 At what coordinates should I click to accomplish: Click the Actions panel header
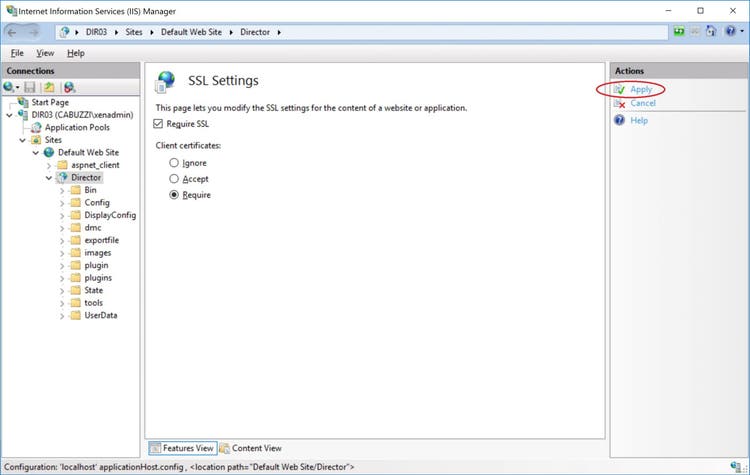coord(679,71)
